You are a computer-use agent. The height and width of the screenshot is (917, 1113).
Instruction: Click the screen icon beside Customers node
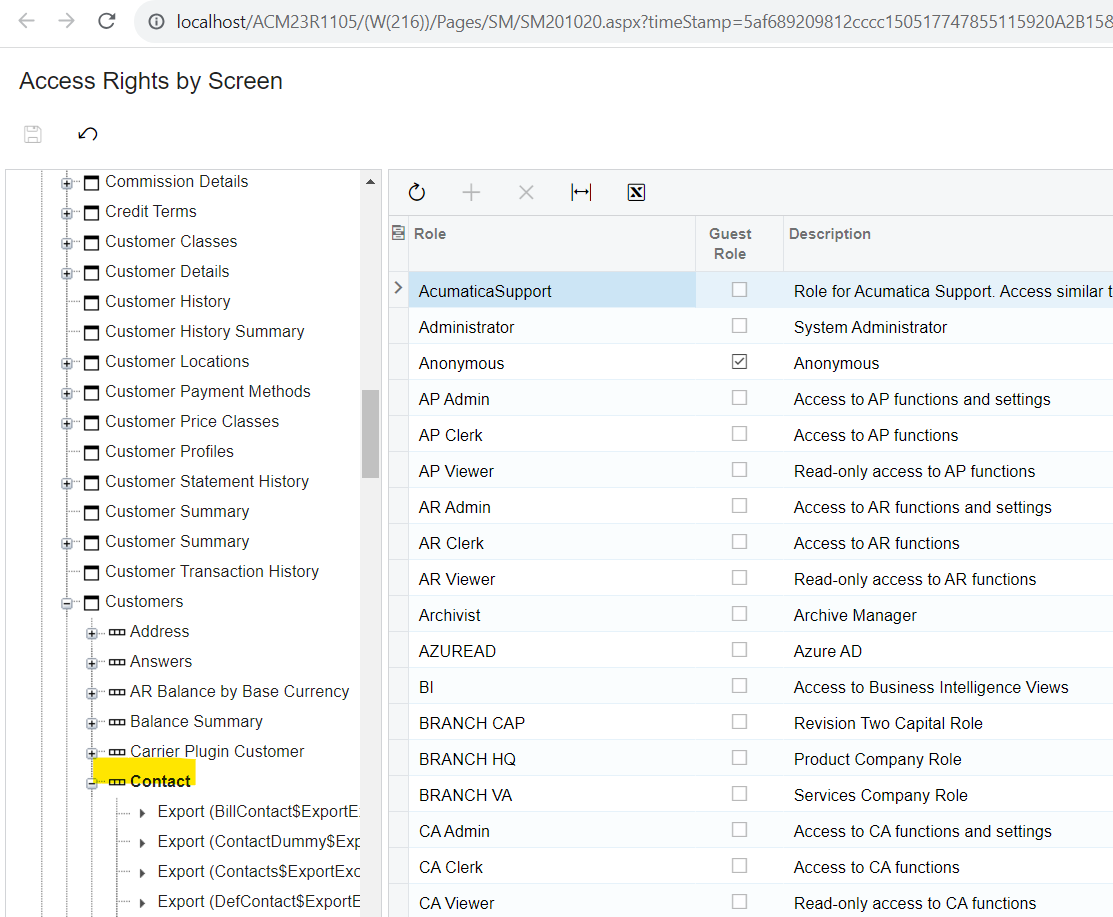[x=91, y=603]
